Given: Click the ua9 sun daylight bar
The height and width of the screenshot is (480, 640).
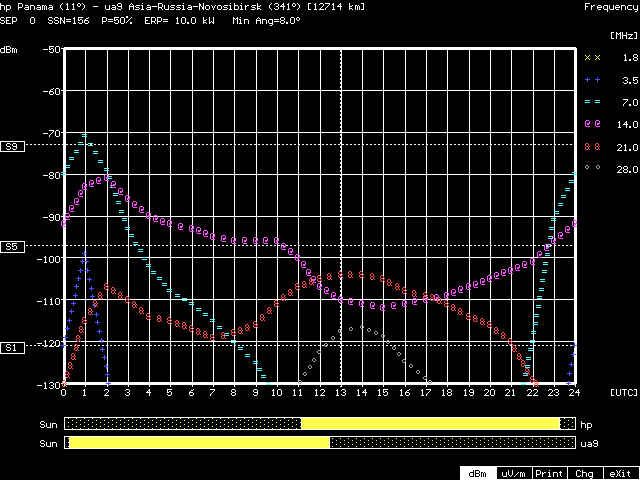Looking at the screenshot, I should coord(320,442).
